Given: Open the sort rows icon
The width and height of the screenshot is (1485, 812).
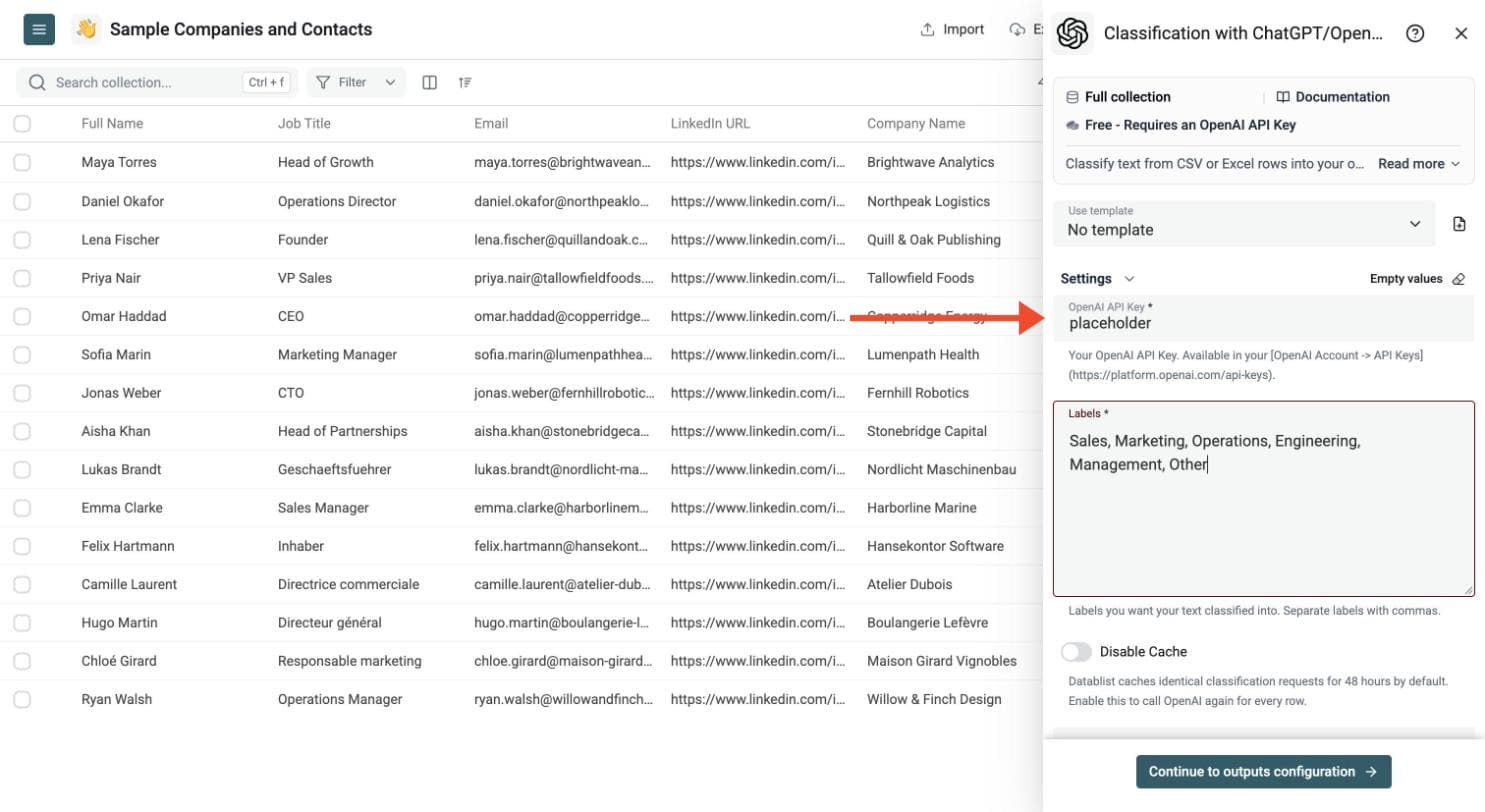Looking at the screenshot, I should pos(465,83).
